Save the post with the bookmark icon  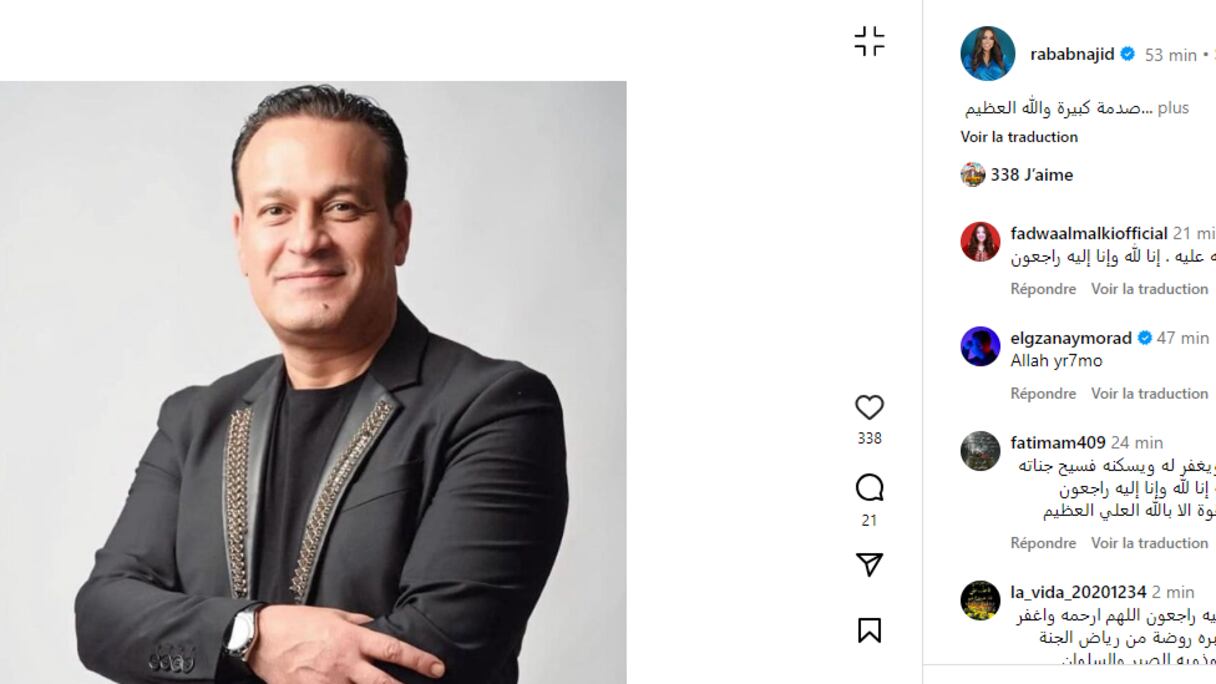[x=869, y=631]
